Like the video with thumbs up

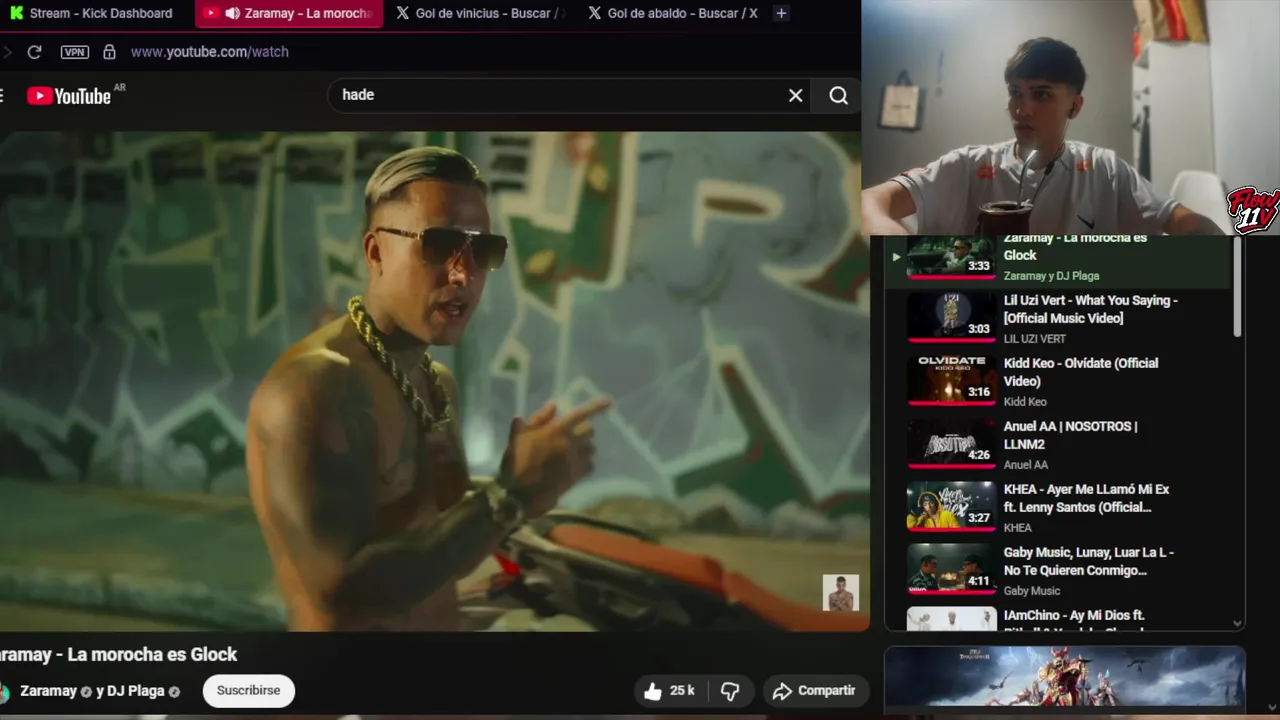pos(653,691)
